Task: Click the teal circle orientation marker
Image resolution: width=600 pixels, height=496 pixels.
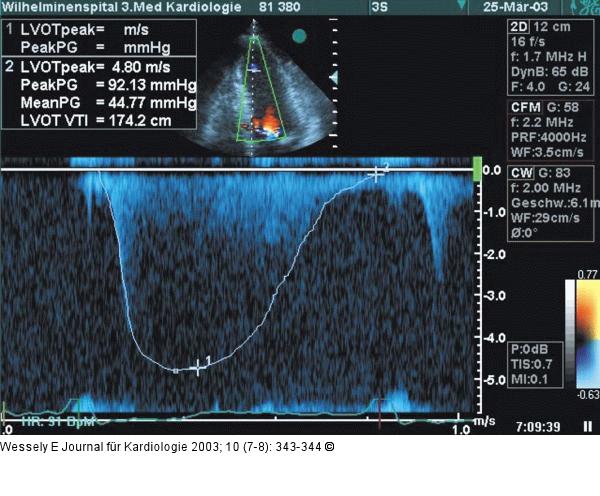Action: [x=299, y=36]
